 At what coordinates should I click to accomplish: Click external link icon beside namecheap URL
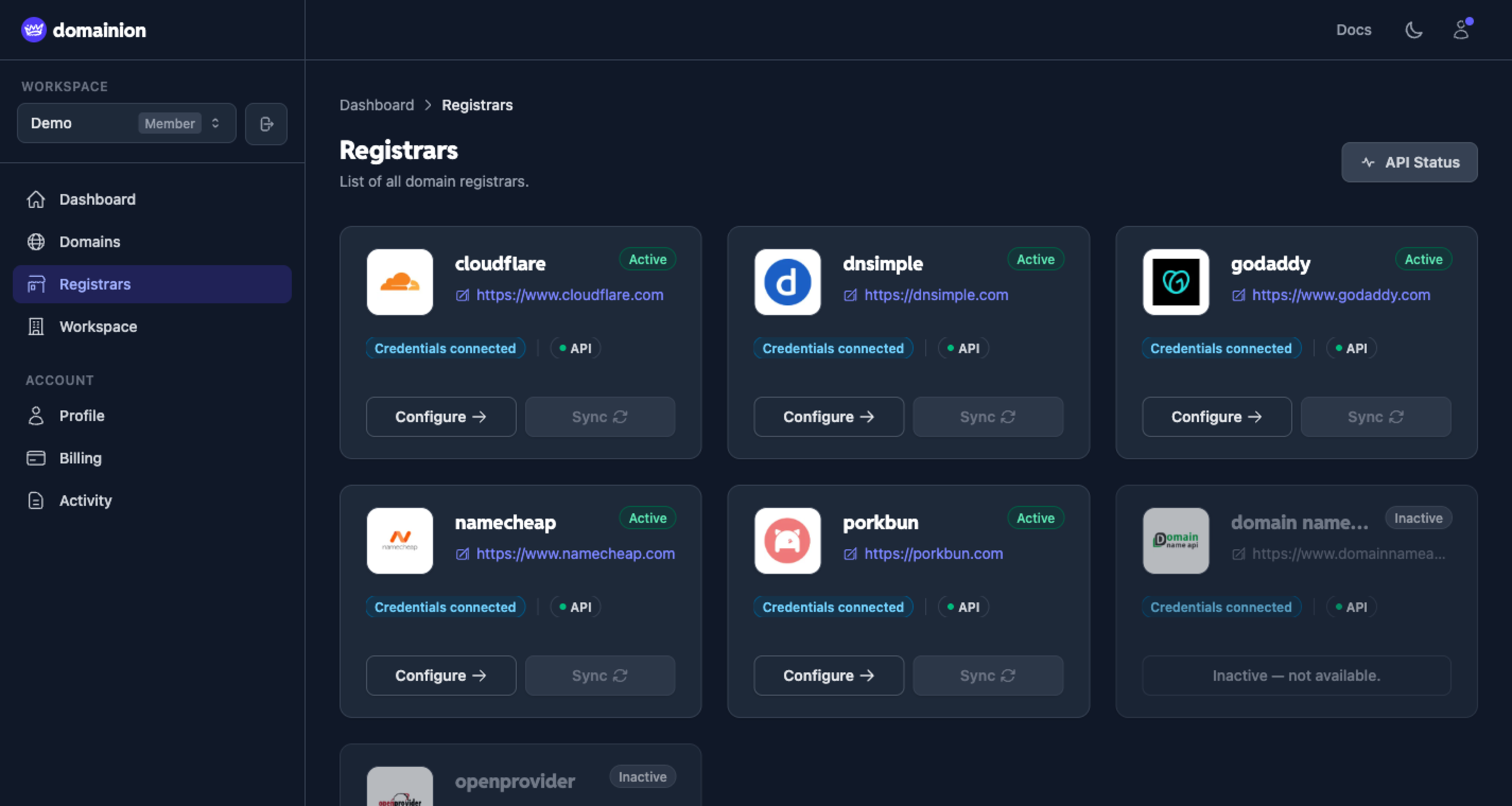(463, 554)
